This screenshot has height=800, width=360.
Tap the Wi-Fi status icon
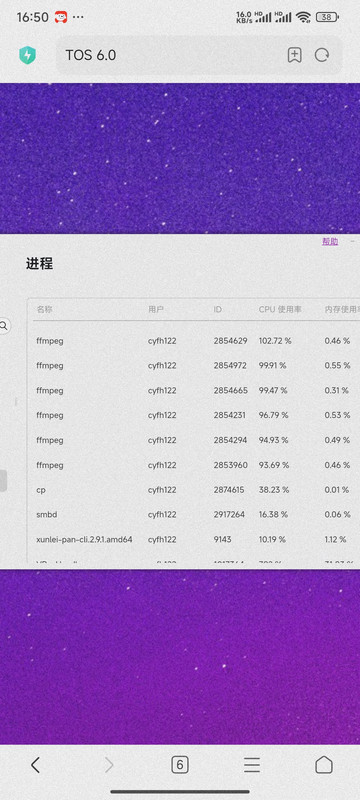(x=303, y=17)
